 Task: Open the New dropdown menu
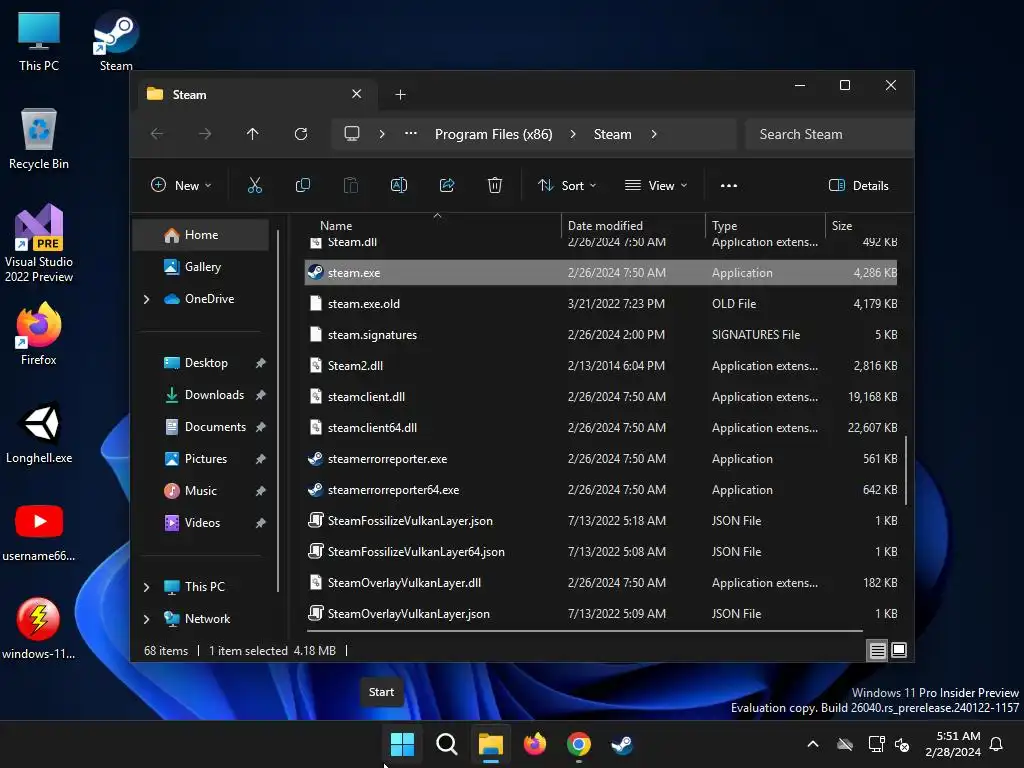[181, 185]
